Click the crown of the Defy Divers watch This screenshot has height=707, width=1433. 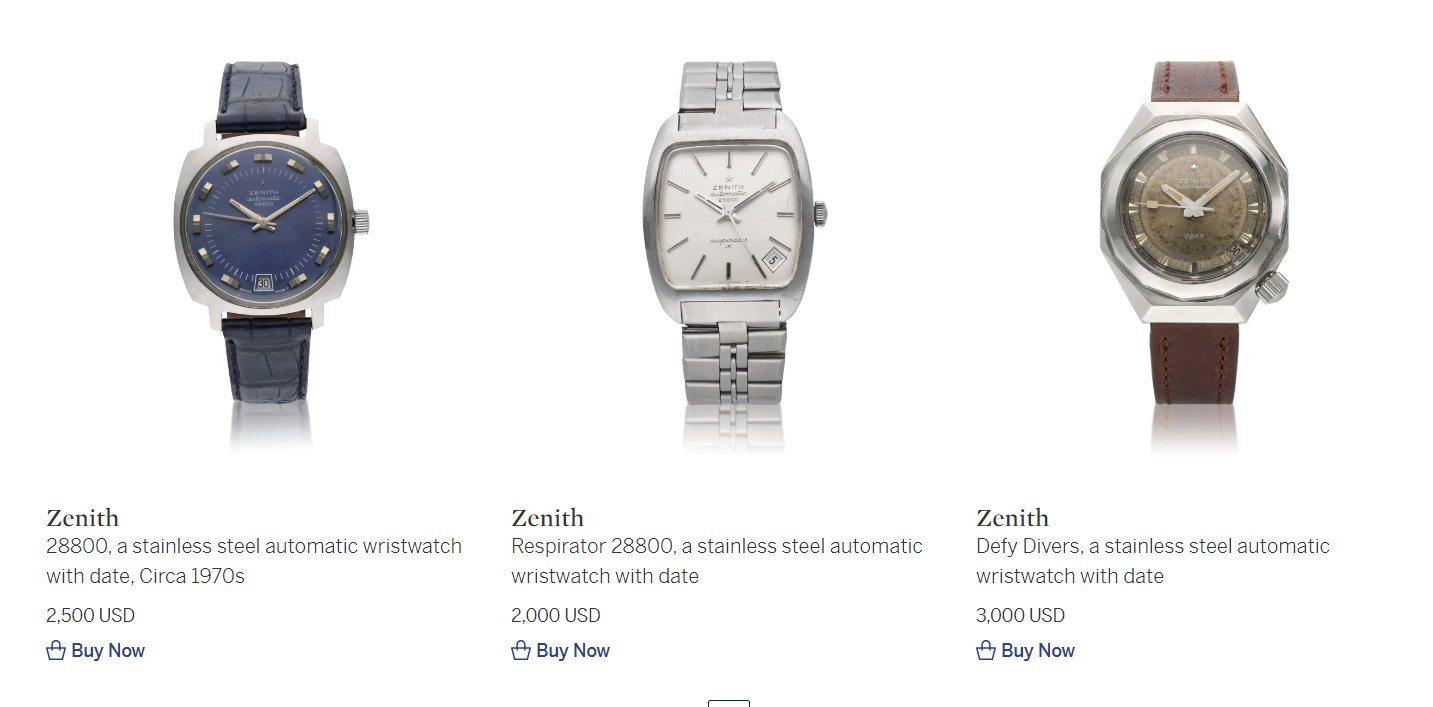(1271, 288)
